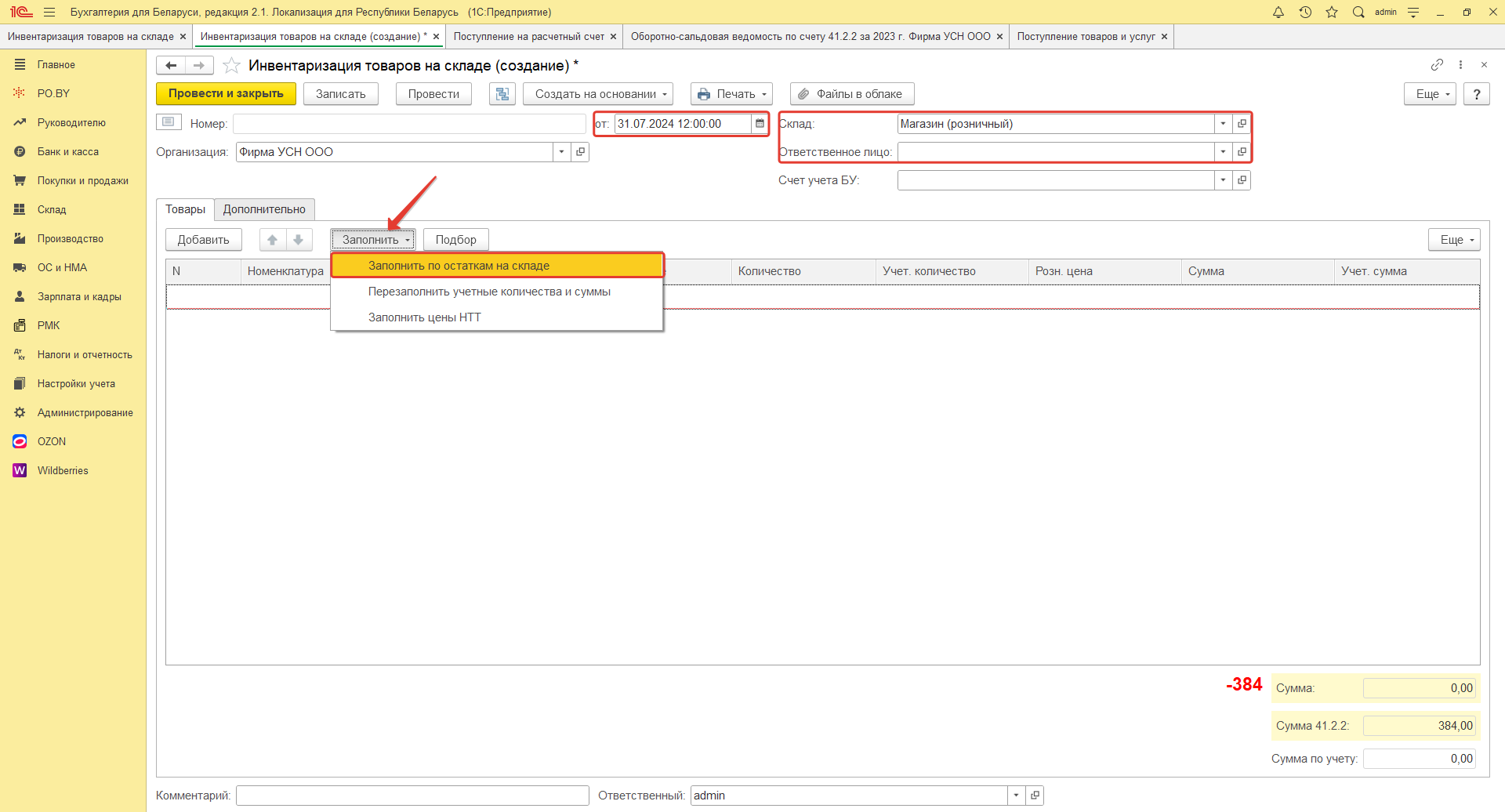Screen dimensions: 1505x812
Task: Move the row up
Action: coord(273,240)
